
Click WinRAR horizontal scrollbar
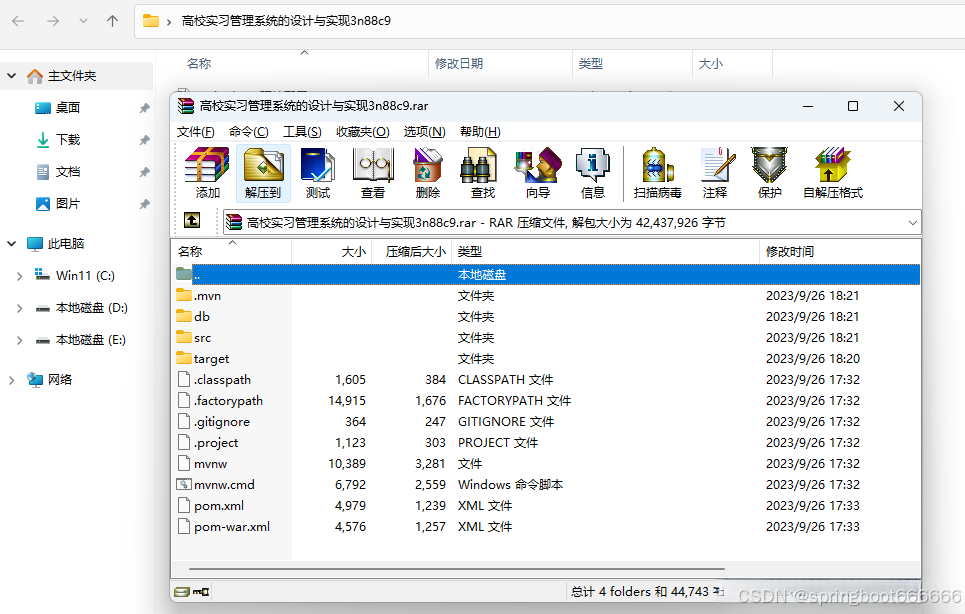click(457, 569)
